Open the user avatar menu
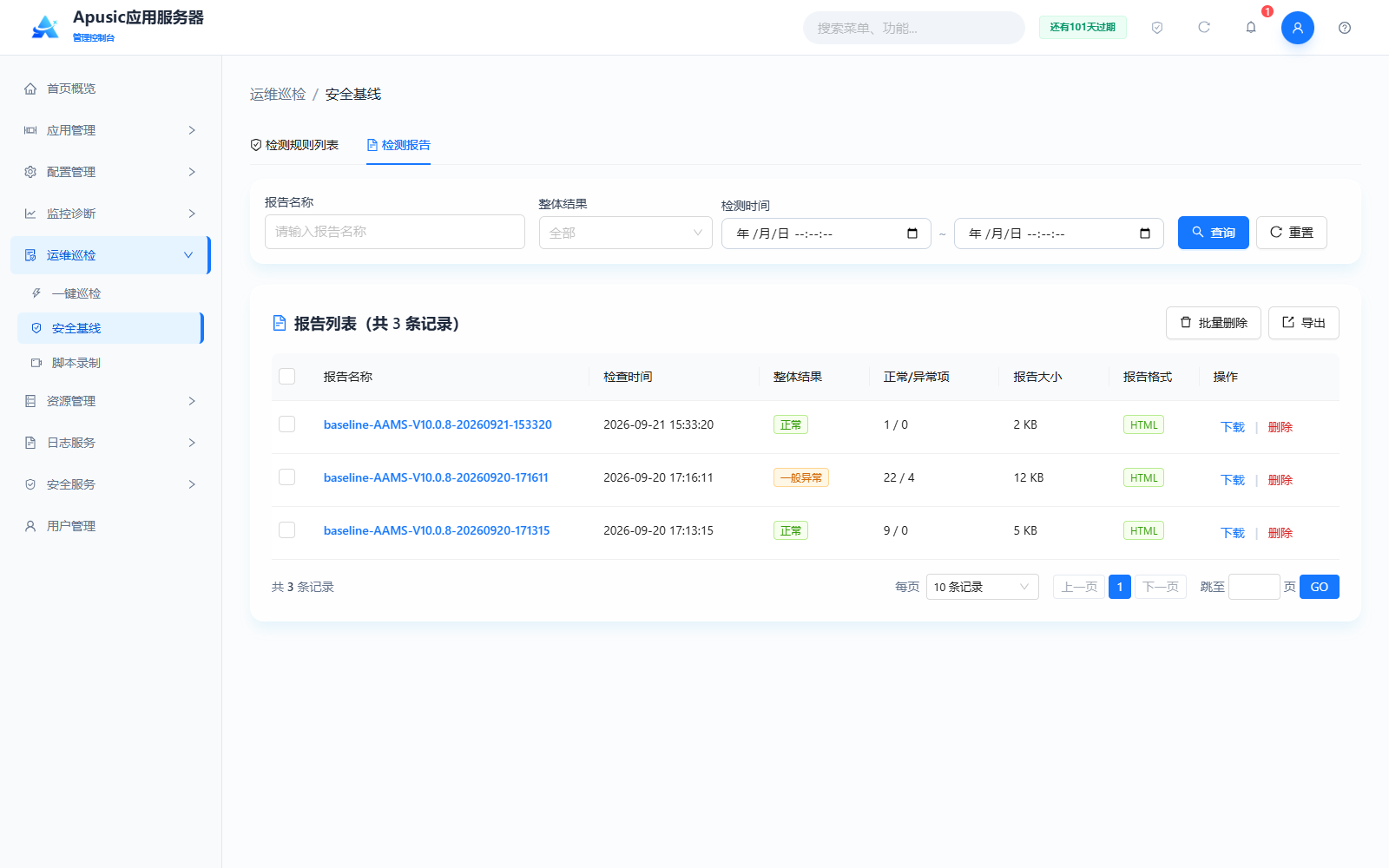 [1298, 28]
